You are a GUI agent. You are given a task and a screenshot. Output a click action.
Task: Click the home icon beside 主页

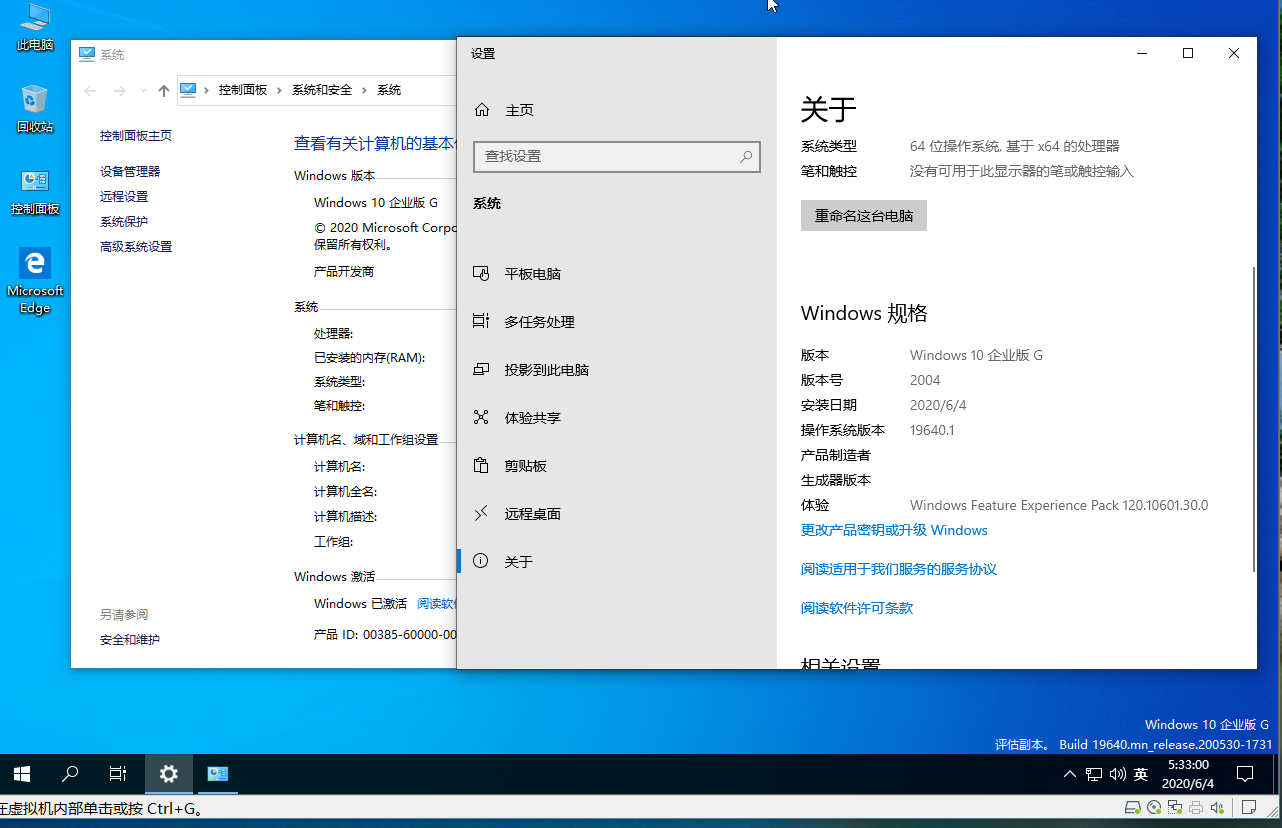[x=482, y=110]
